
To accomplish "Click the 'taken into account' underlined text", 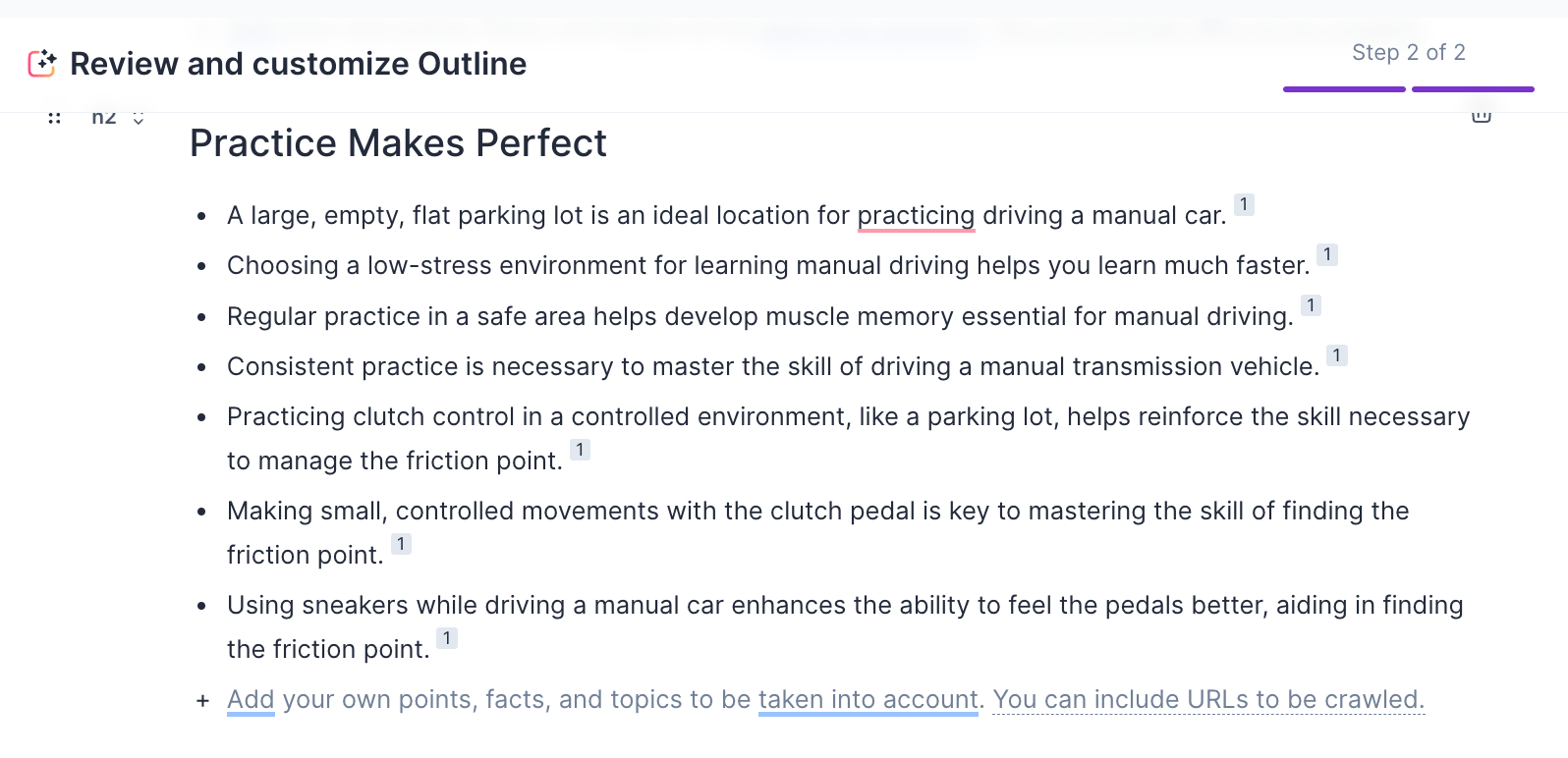I will point(868,699).
